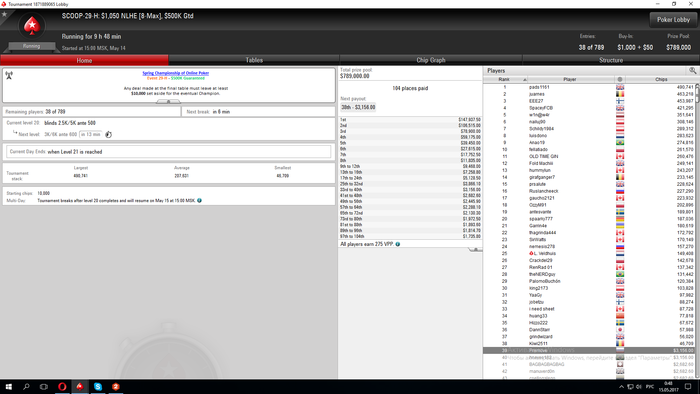Expand the payouts panel handle

(x=475, y=249)
